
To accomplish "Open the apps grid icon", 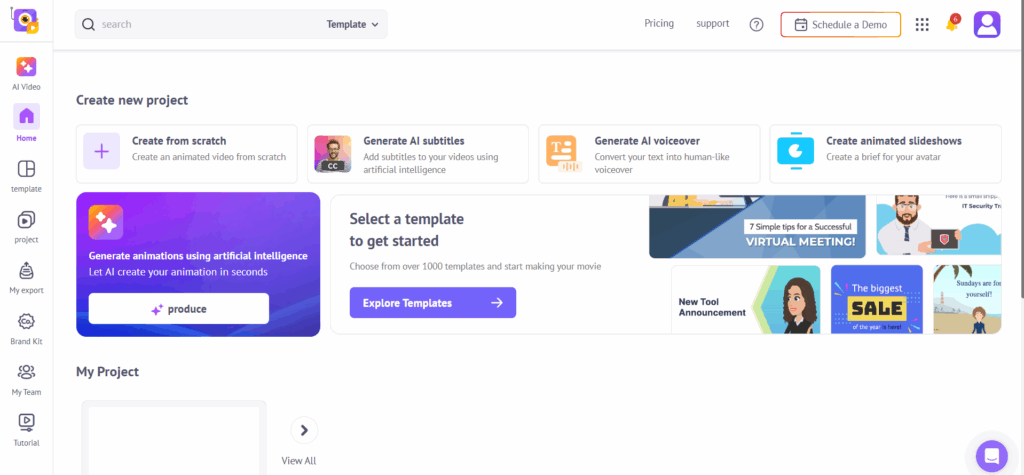I will pos(922,24).
